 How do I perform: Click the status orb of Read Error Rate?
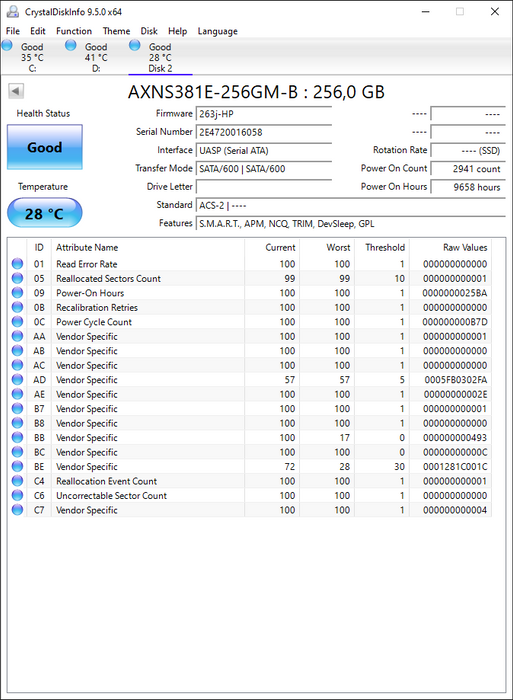[17, 264]
